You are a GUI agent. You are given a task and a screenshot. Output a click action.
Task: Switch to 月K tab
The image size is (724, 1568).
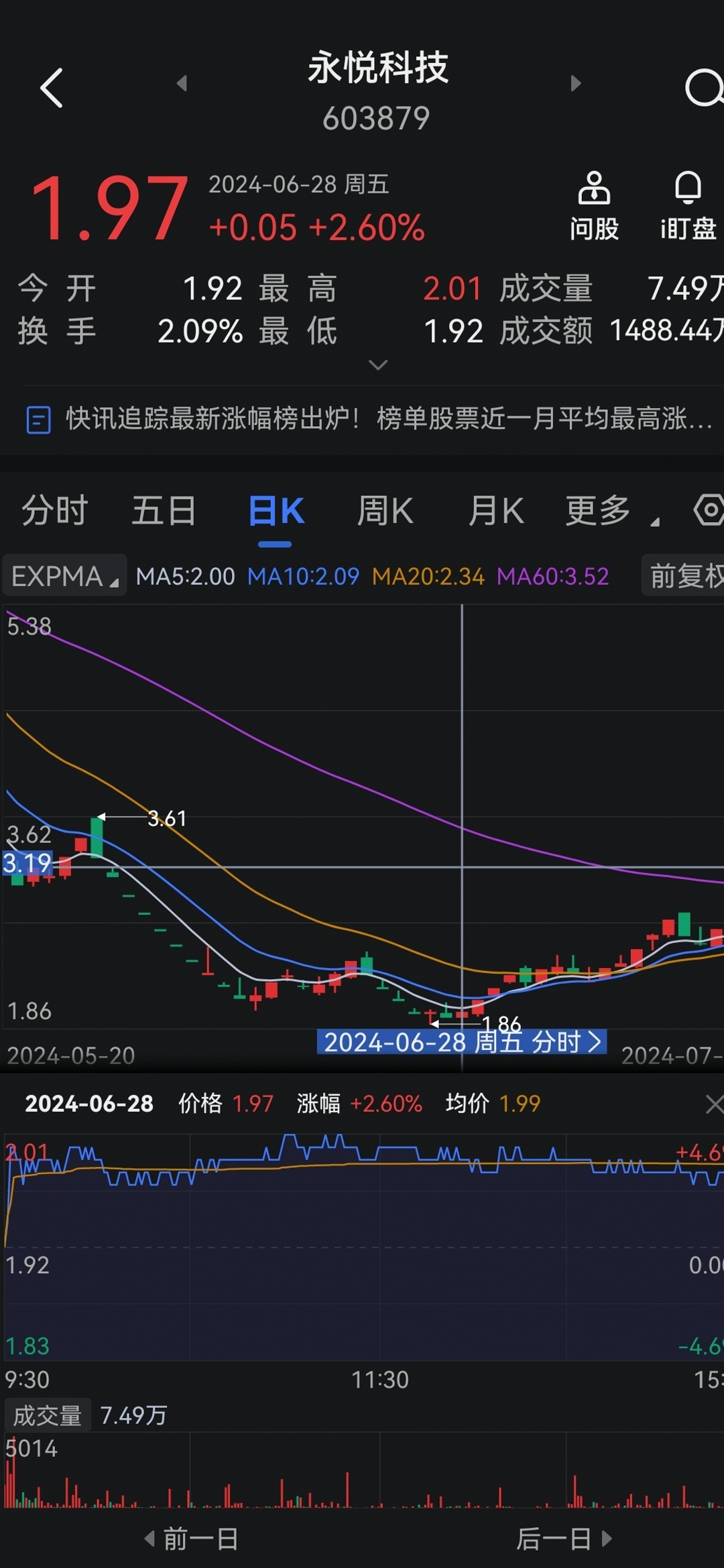coord(496,511)
